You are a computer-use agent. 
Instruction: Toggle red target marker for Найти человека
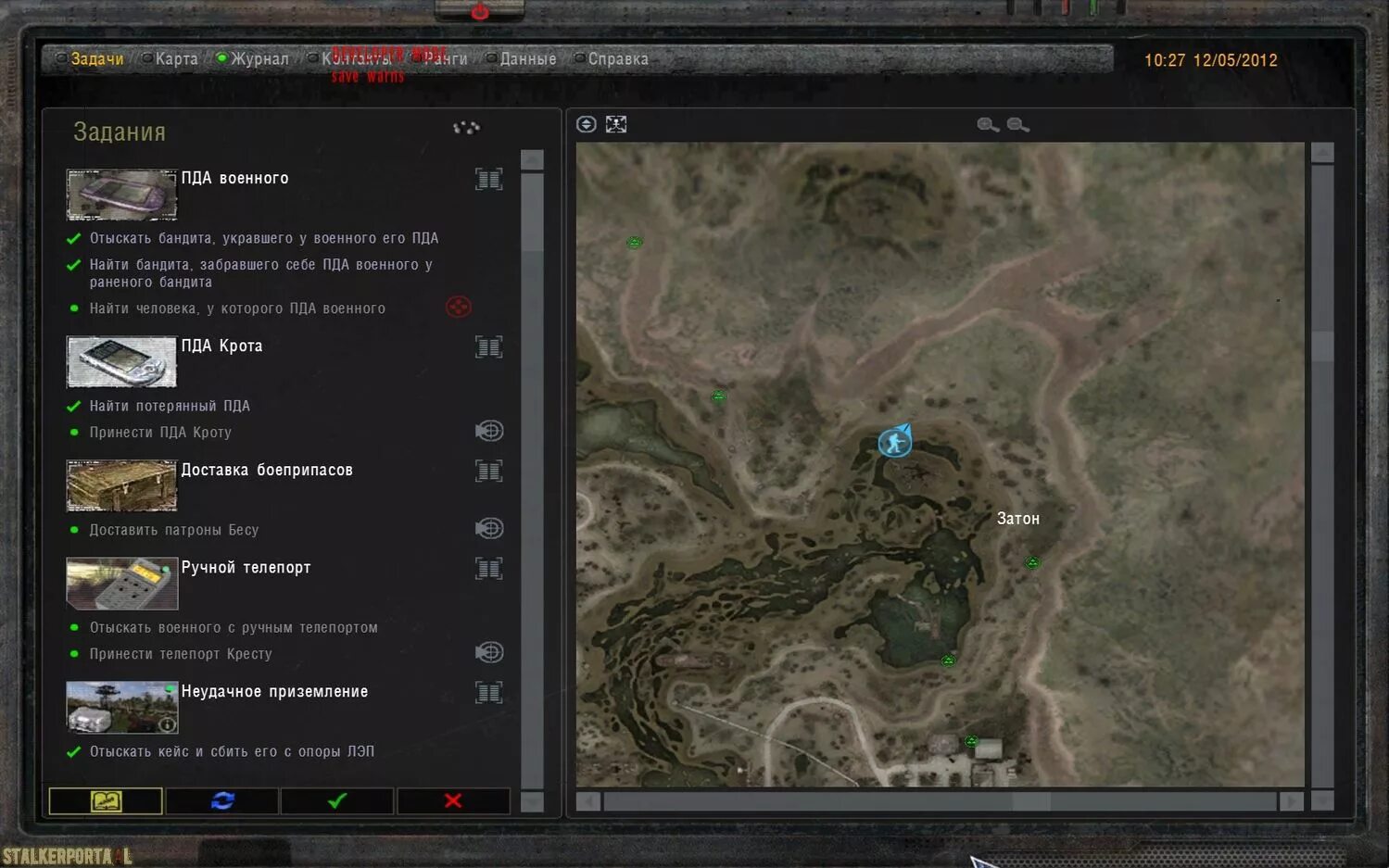coord(459,307)
